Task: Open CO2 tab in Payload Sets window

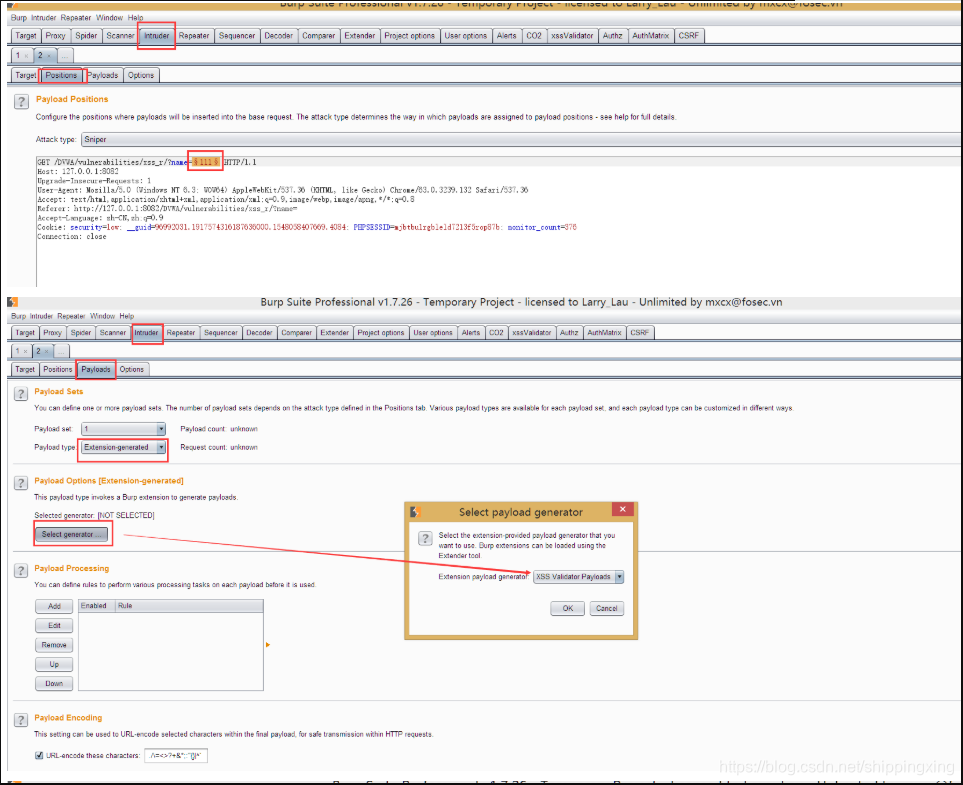Action: (496, 333)
